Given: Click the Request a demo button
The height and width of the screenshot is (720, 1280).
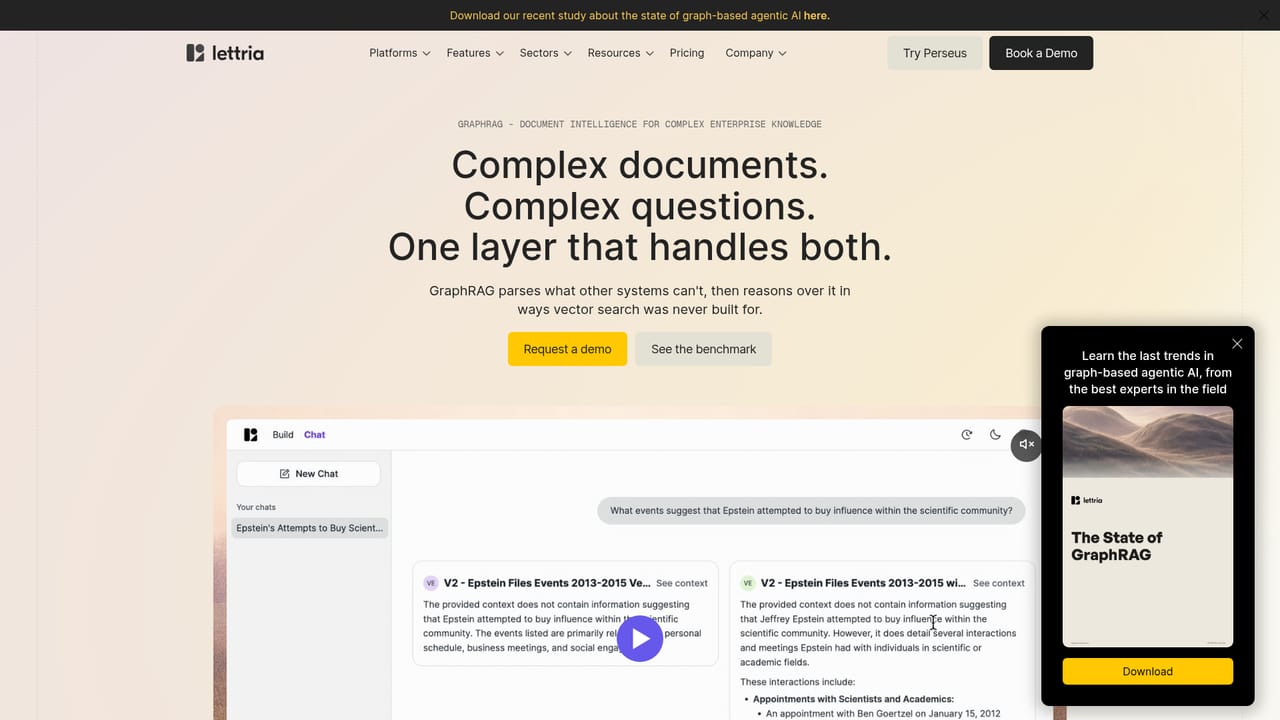Looking at the screenshot, I should point(567,349).
